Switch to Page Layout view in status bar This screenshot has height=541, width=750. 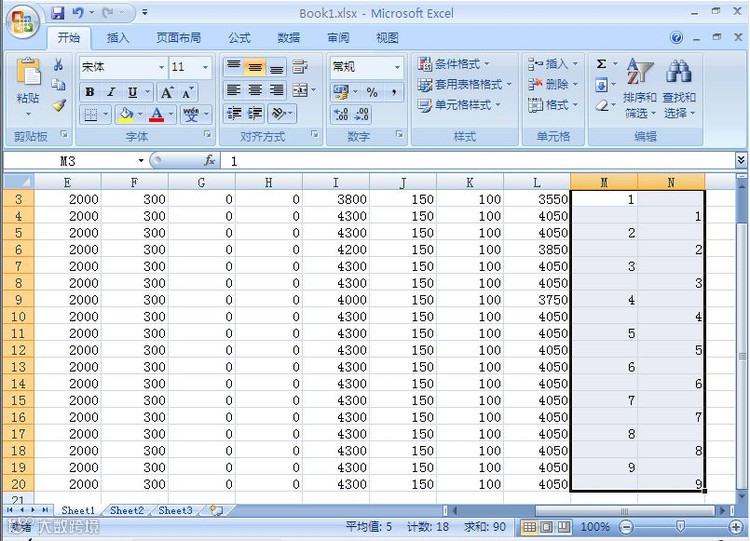546,527
